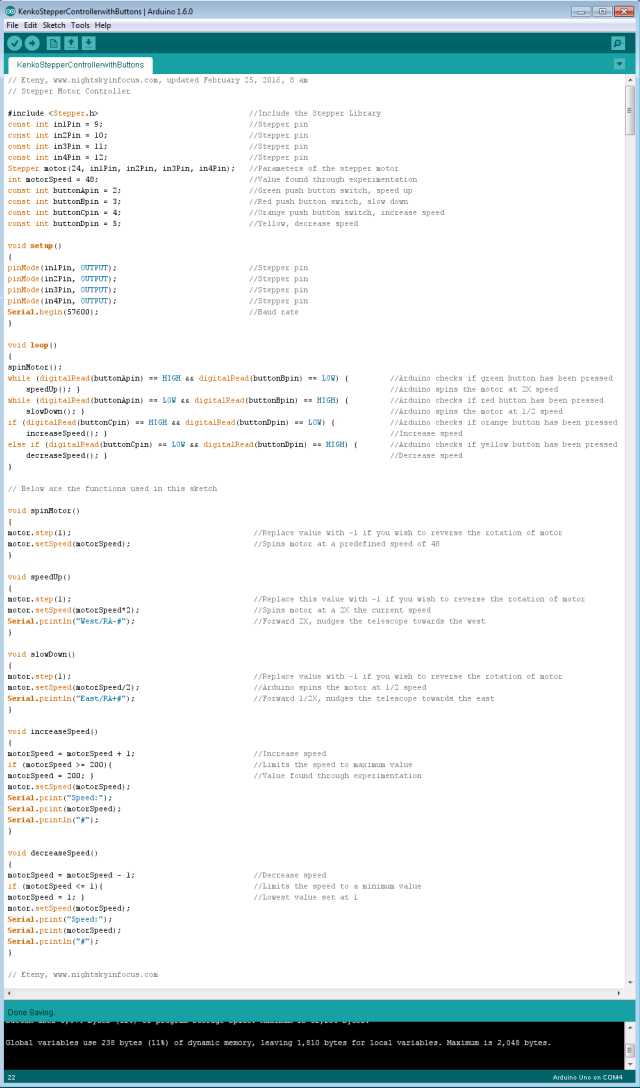Click the 'increaseSpeed(); }' line in loop
This screenshot has width=640, height=1088.
click(67, 433)
